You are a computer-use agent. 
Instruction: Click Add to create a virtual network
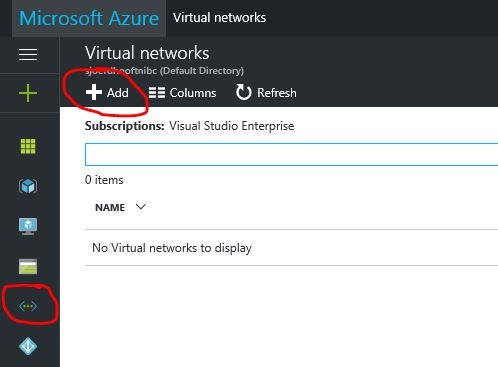coord(107,93)
